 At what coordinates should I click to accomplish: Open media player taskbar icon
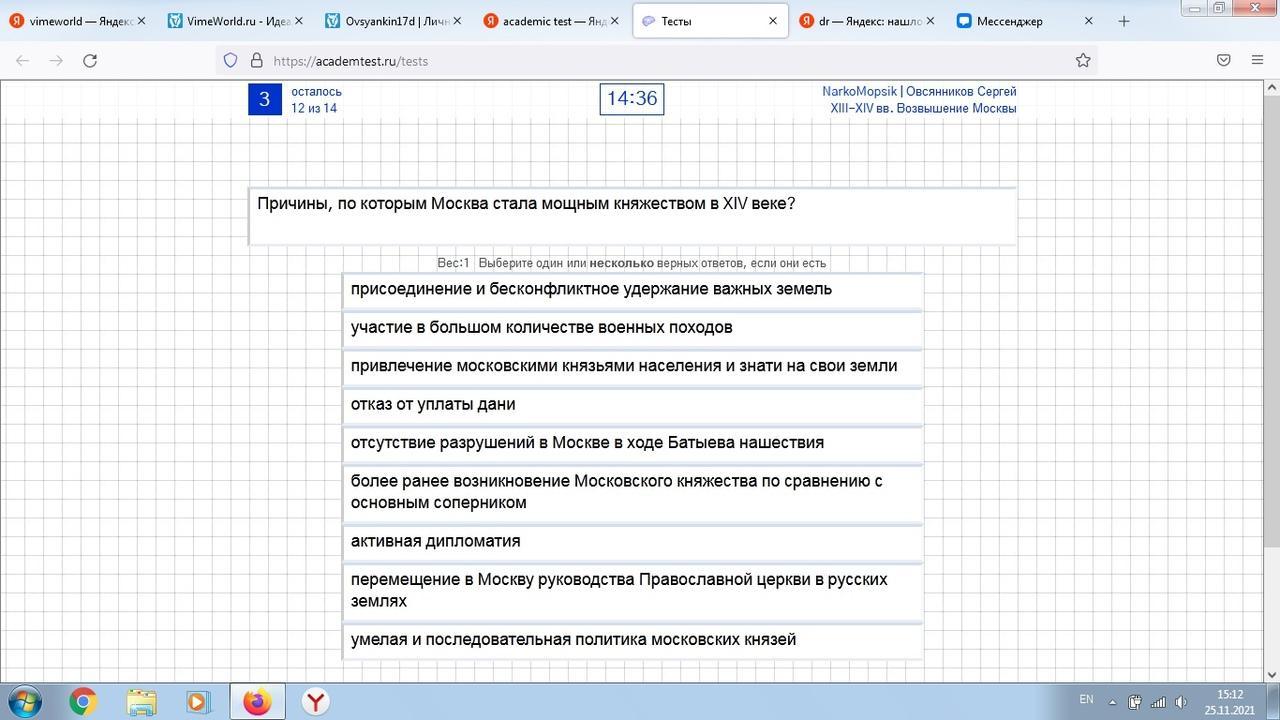(x=198, y=701)
